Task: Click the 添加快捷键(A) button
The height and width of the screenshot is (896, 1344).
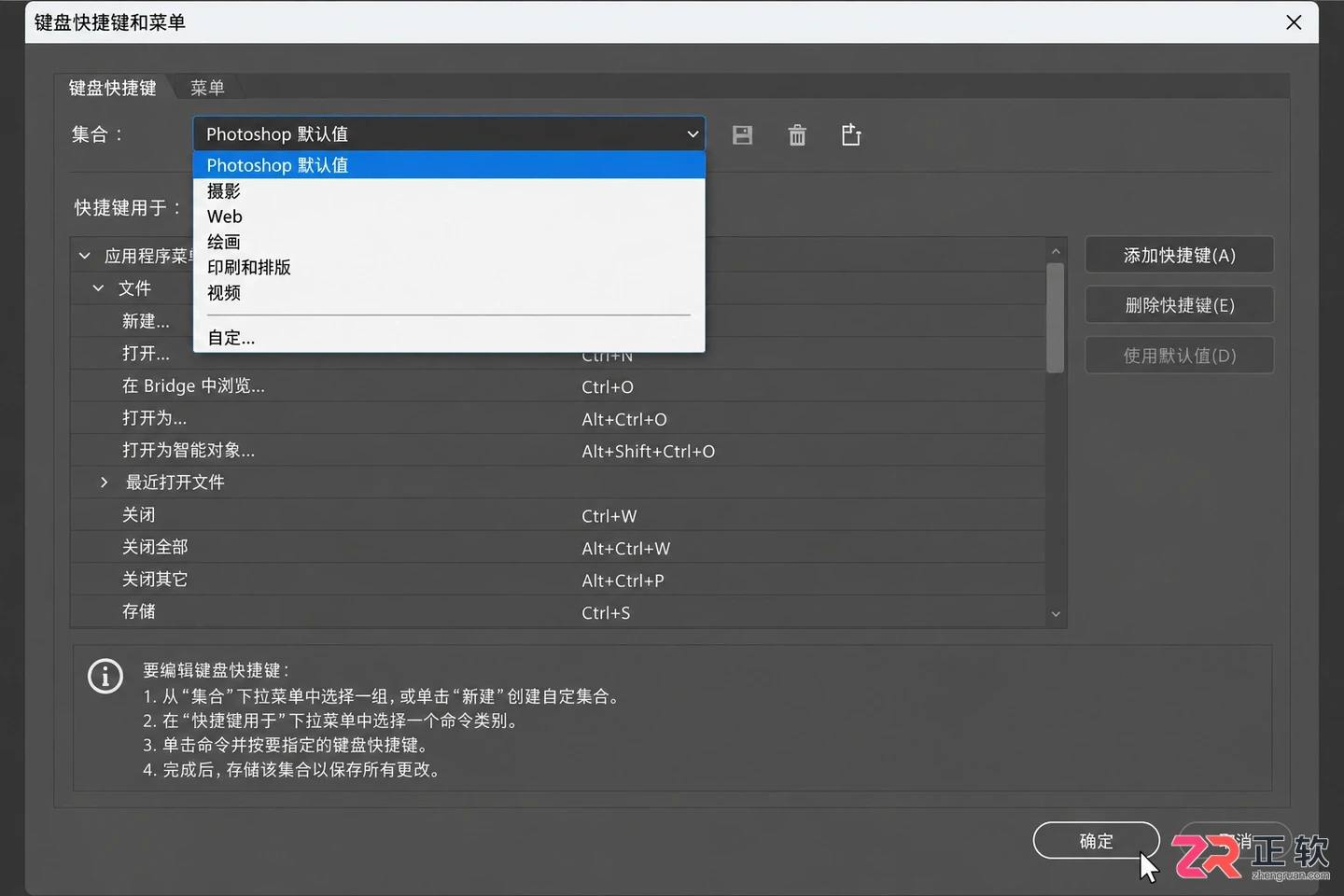Action: coord(1180,256)
